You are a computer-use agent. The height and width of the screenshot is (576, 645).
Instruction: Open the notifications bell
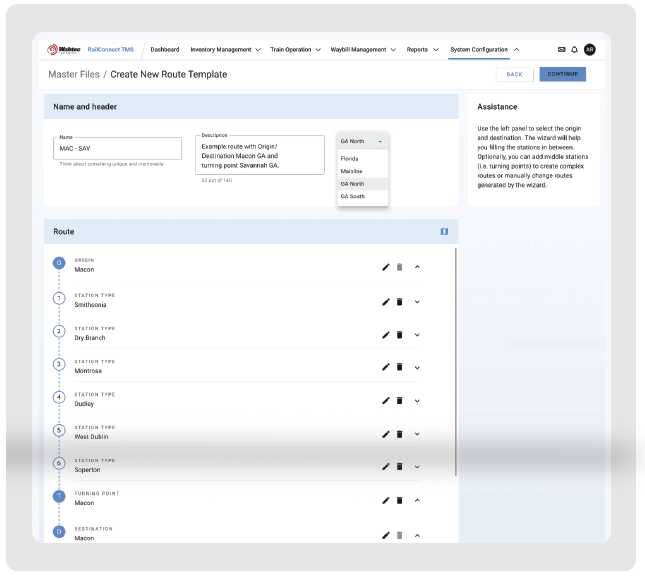575,49
